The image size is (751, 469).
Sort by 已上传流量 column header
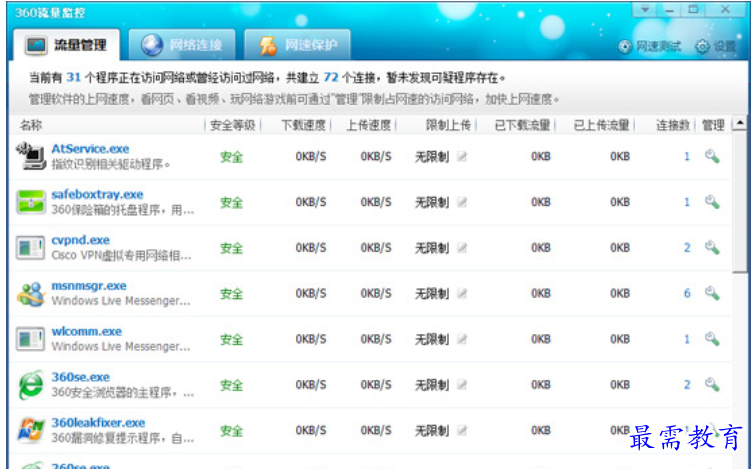pyautogui.click(x=602, y=126)
